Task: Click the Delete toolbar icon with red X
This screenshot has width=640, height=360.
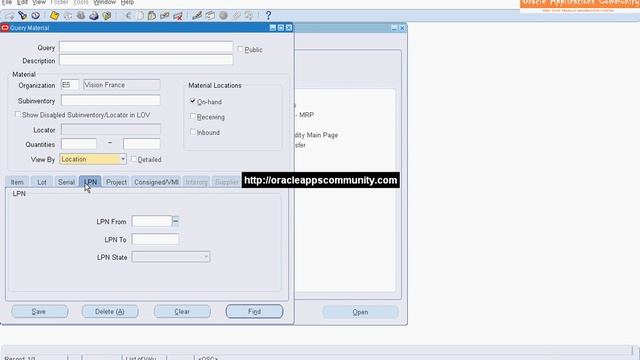Action: [178, 16]
